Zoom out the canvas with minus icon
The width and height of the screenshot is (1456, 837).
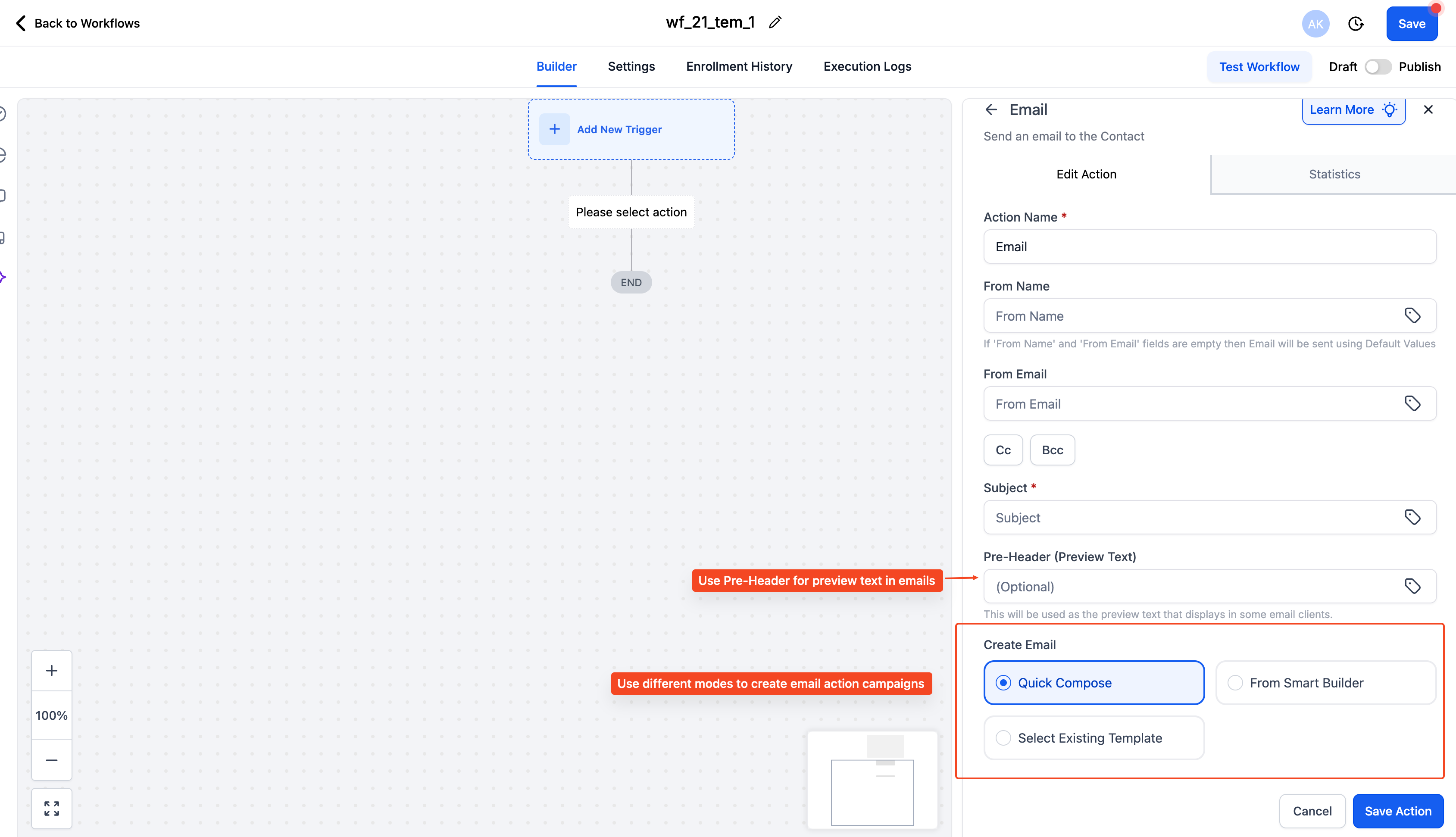click(x=52, y=760)
